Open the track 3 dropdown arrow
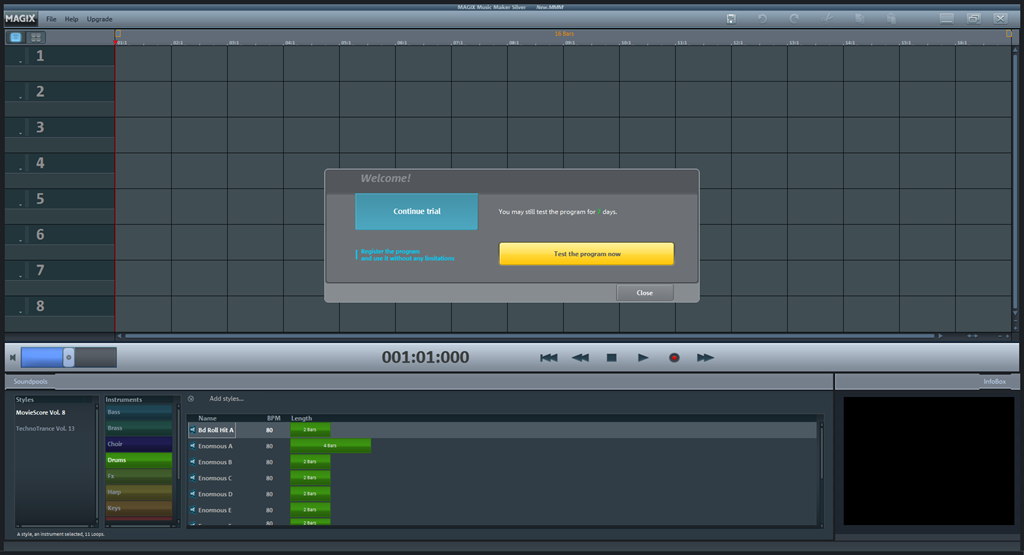 point(20,133)
